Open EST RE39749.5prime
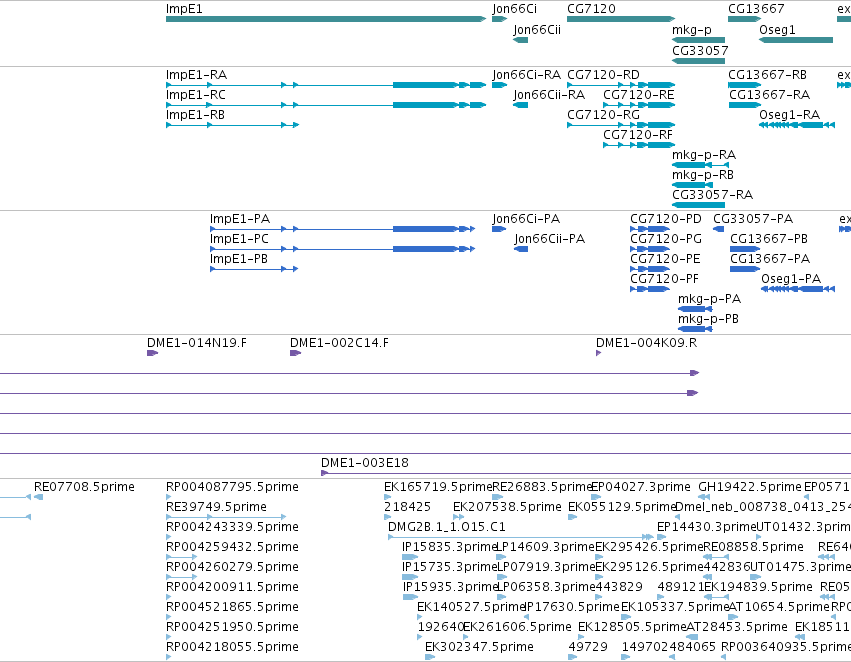The image size is (851, 662). pos(216,507)
